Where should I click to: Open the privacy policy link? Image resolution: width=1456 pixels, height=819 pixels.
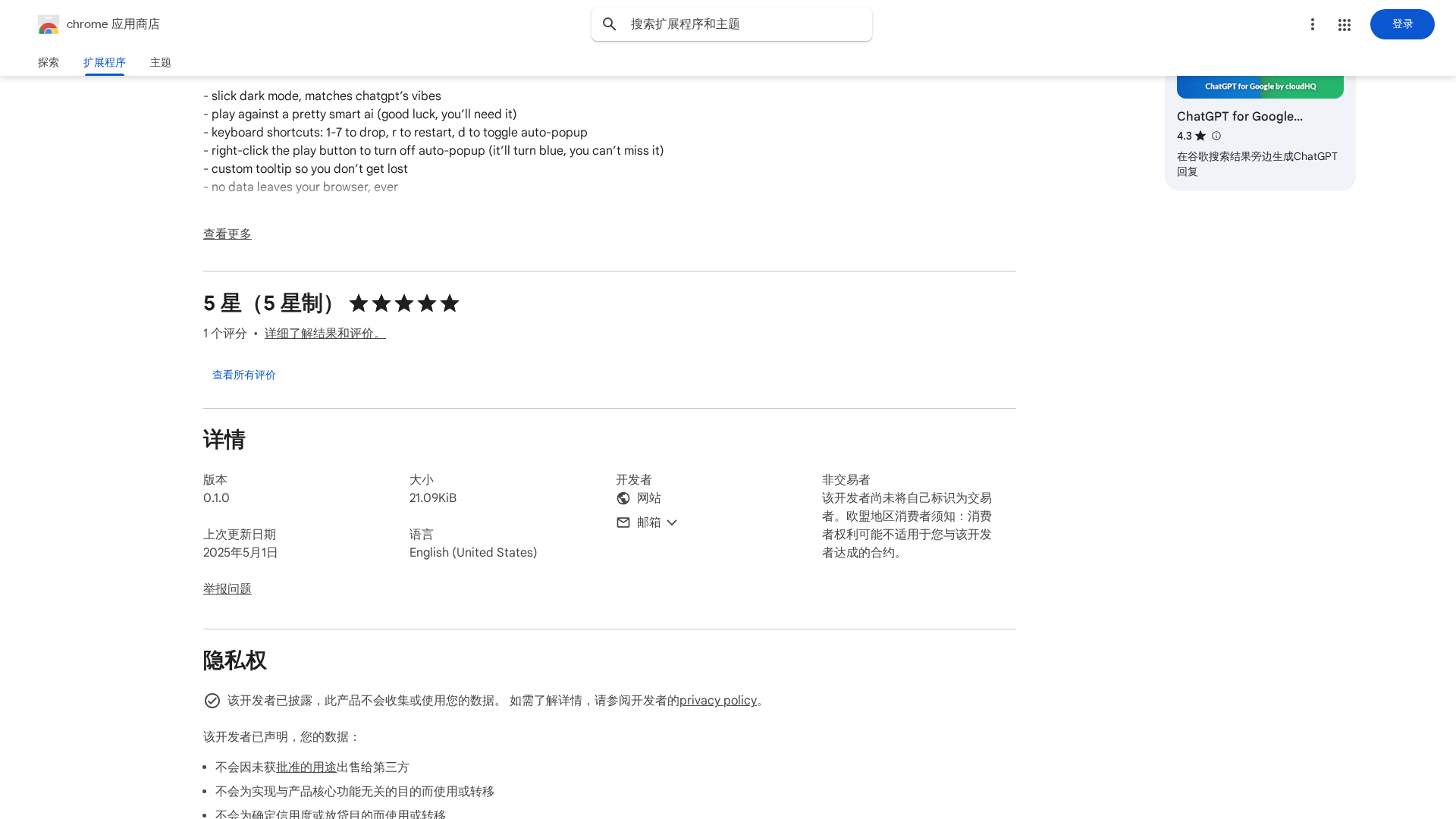(x=717, y=701)
